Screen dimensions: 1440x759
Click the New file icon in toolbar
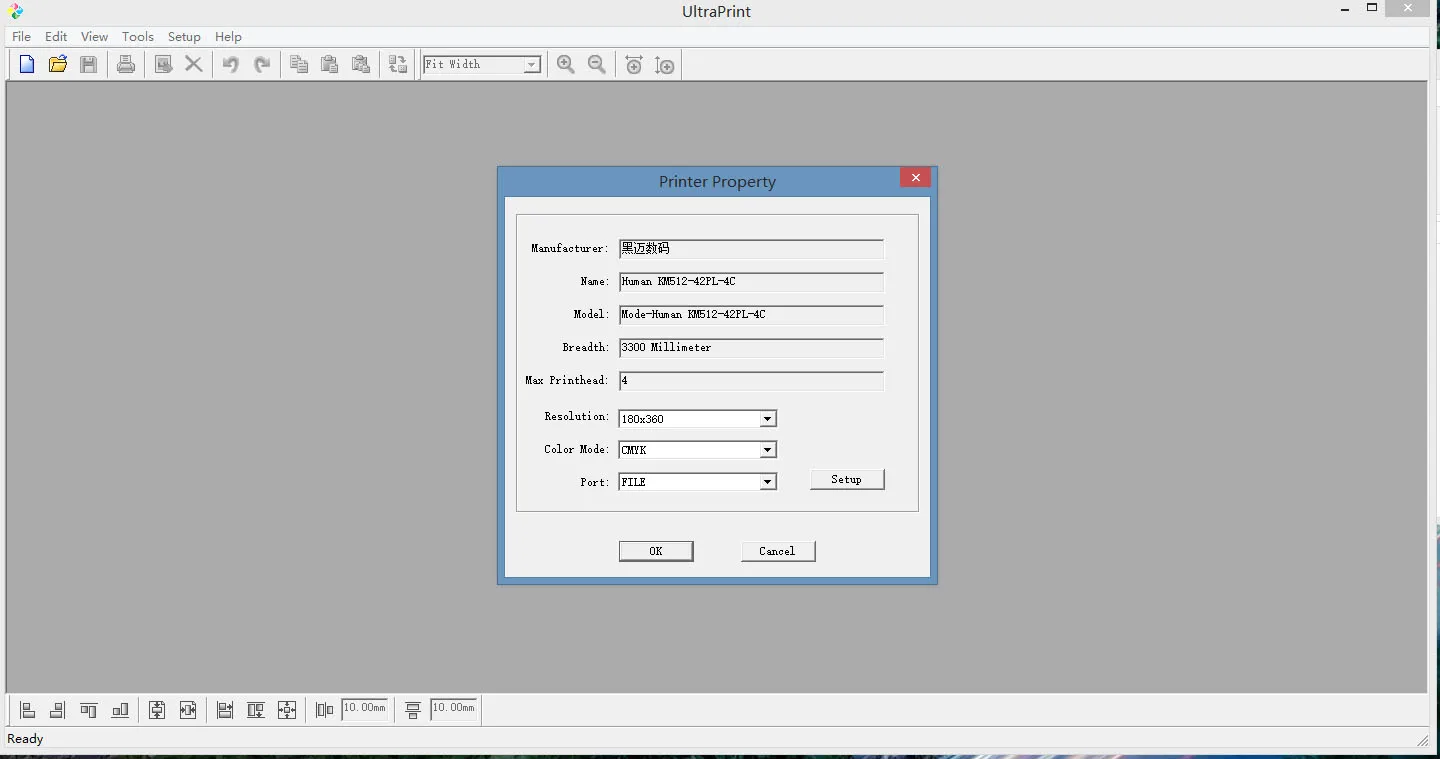pos(27,65)
